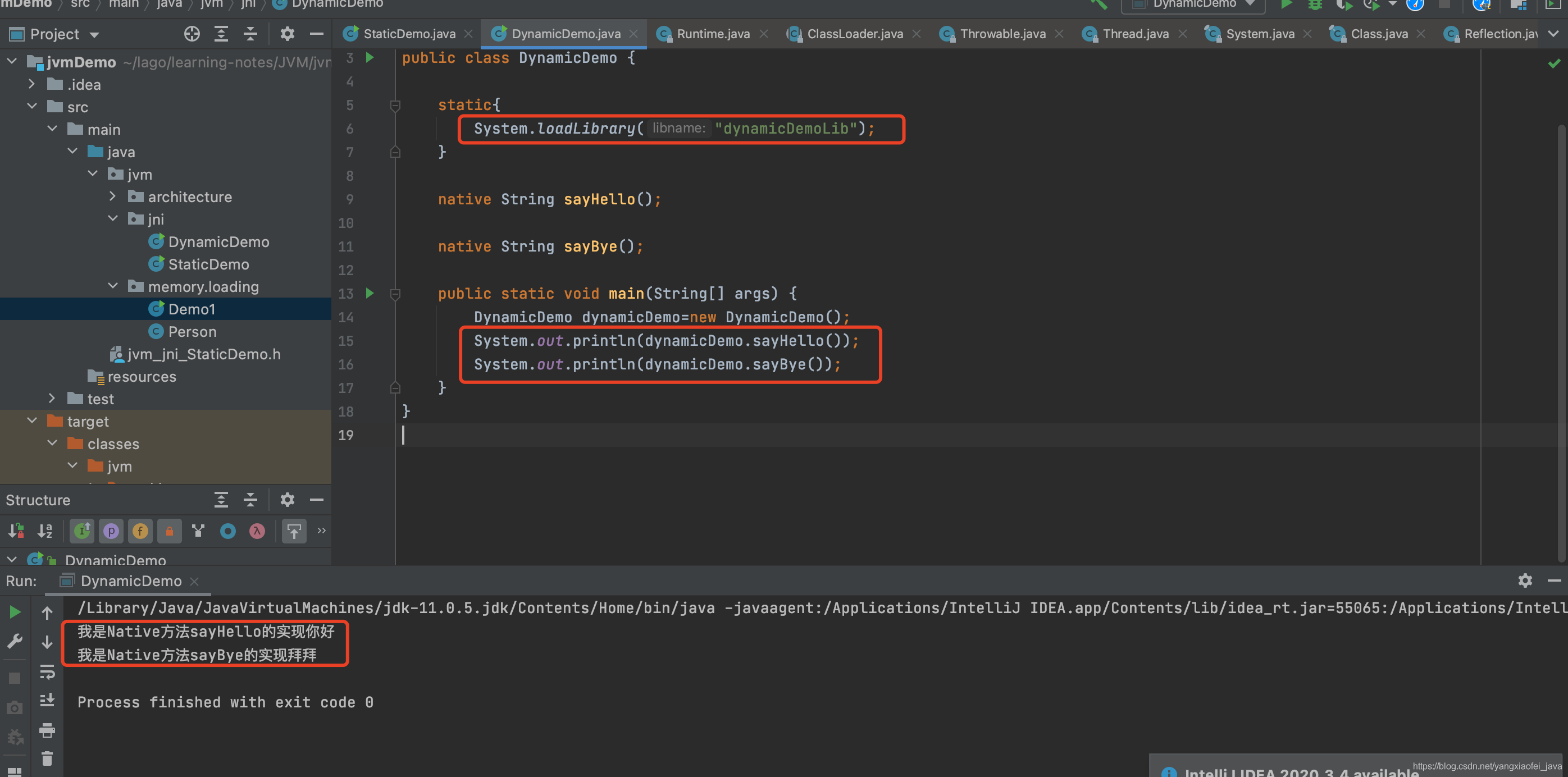Viewport: 1568px width, 777px height.
Task: Click the Soft-Wrap icon in Run console
Action: 47,672
